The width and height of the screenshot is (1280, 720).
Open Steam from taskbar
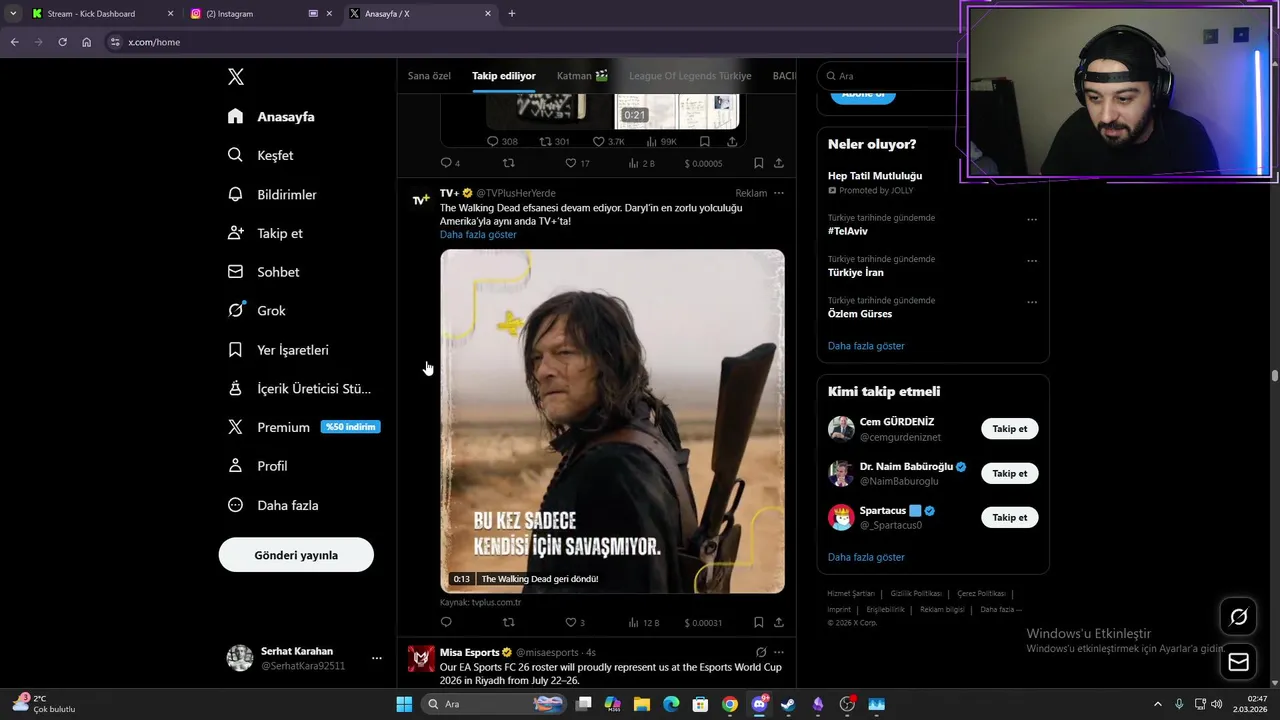(x=788, y=704)
